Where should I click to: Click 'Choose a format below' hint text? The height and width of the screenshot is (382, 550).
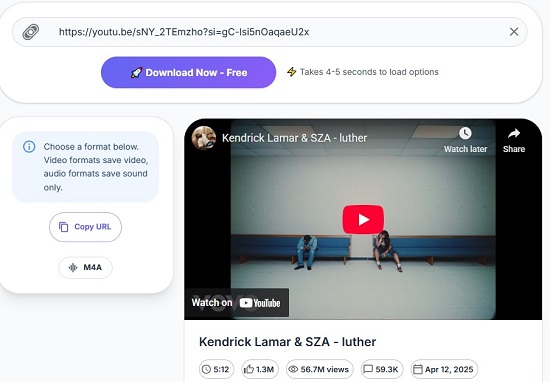91,147
